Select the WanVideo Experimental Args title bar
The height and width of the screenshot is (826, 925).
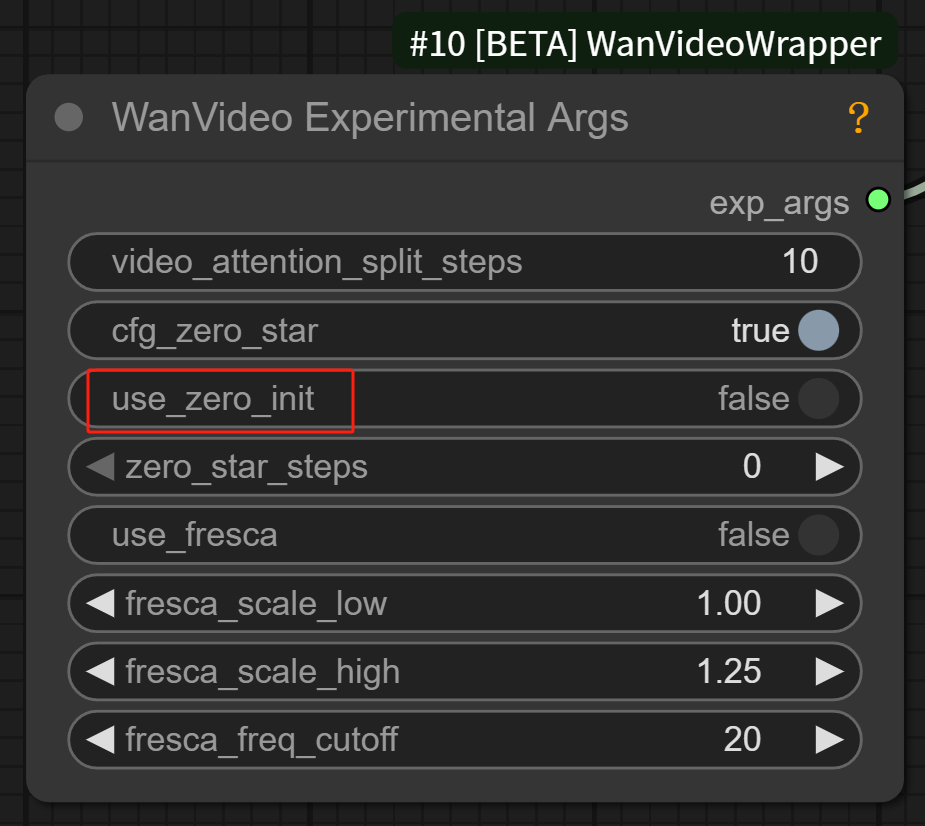(370, 118)
